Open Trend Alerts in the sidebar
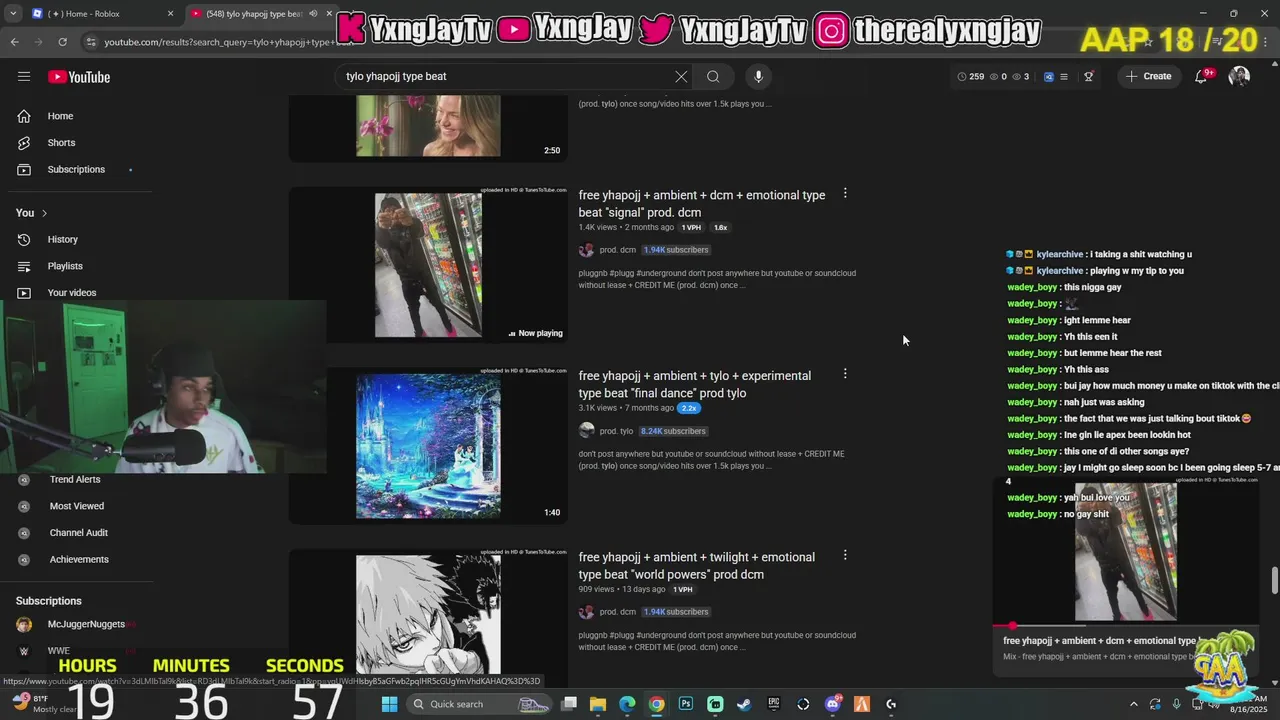The width and height of the screenshot is (1280, 720). (x=76, y=479)
